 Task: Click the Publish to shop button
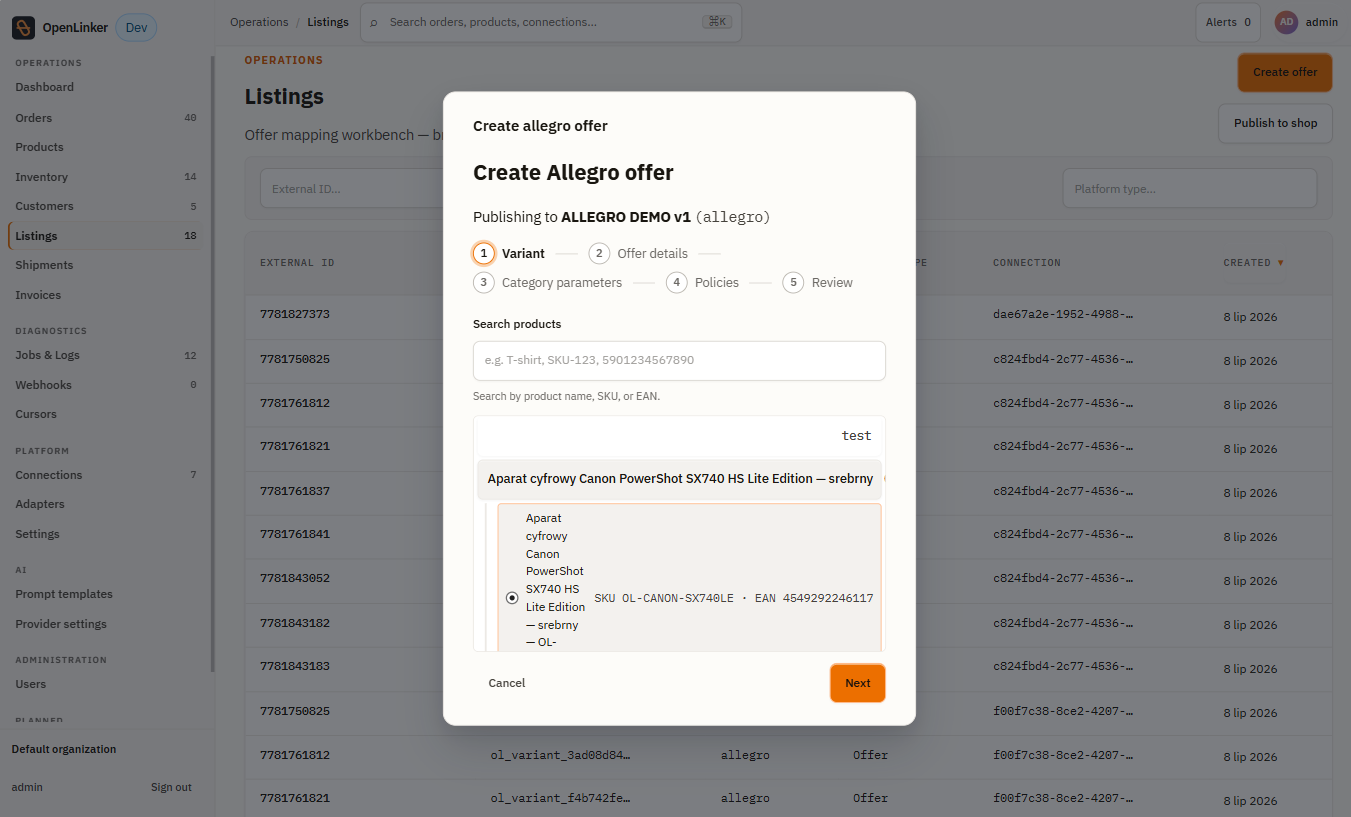1275,123
